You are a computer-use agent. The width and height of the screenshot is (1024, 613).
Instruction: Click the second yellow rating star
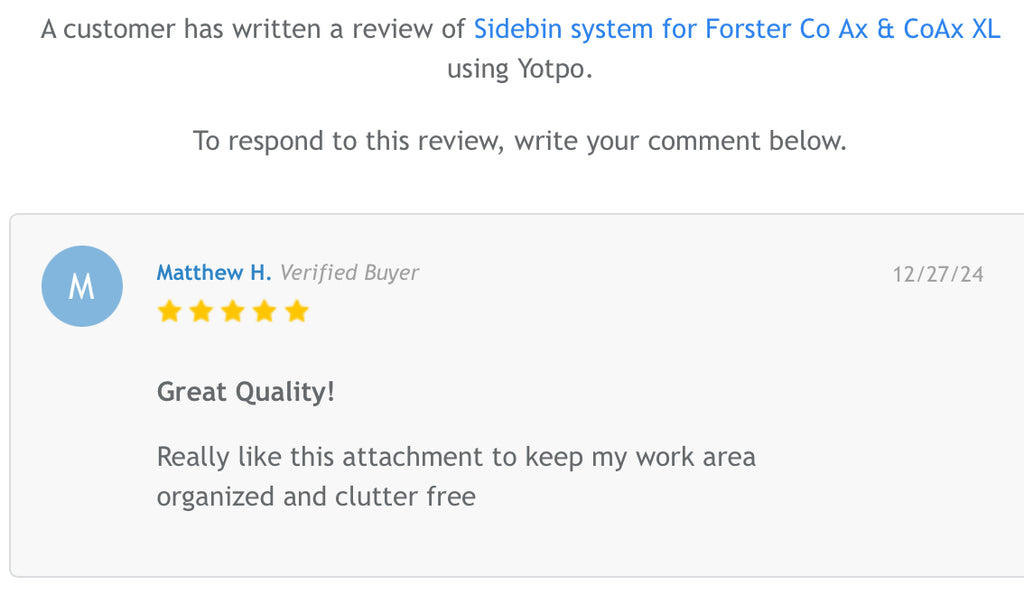[201, 312]
